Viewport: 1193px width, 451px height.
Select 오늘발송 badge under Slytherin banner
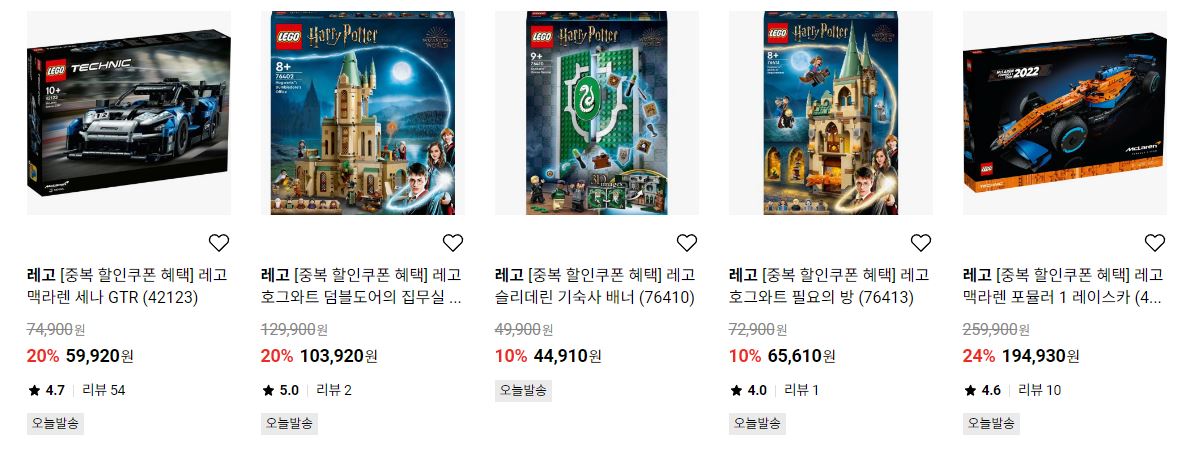click(x=523, y=390)
